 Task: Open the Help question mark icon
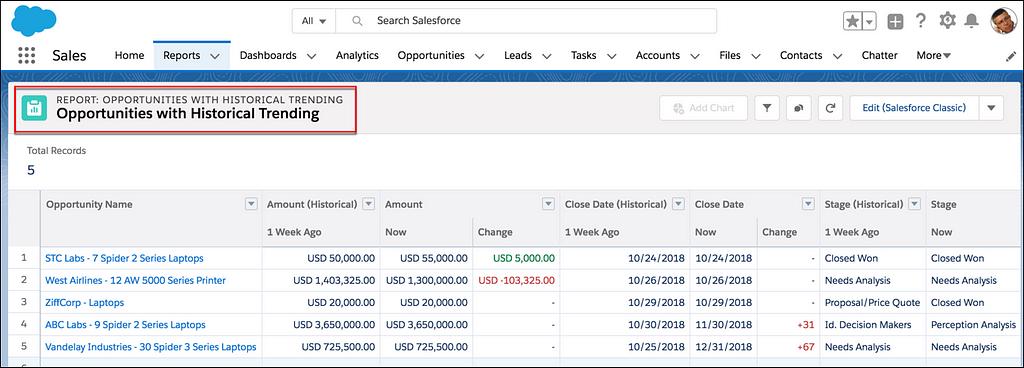[x=921, y=21]
